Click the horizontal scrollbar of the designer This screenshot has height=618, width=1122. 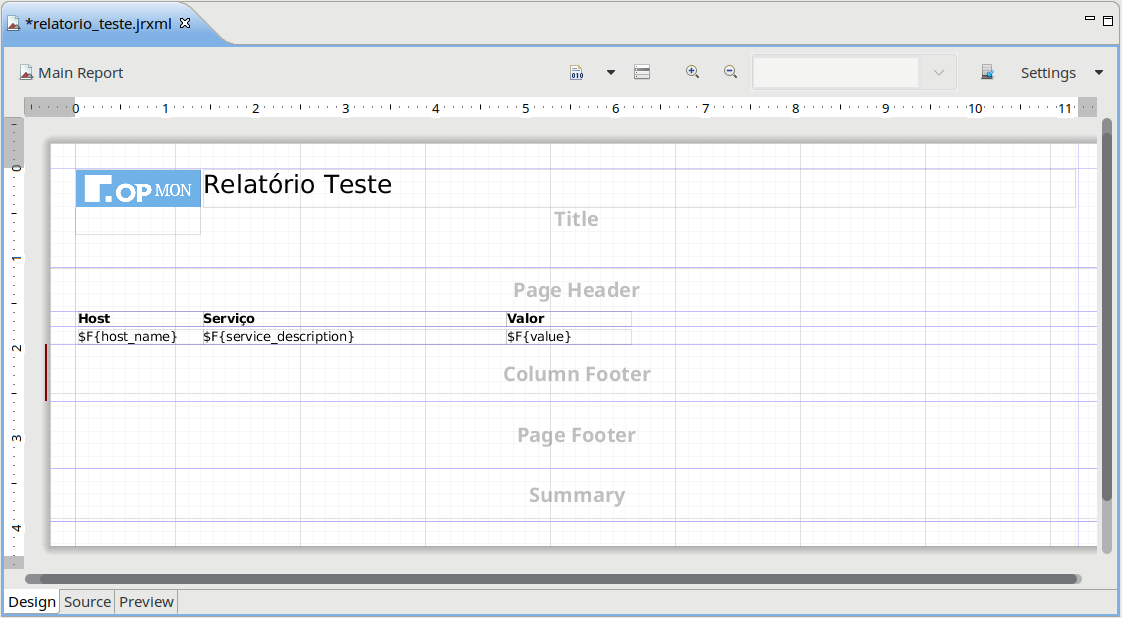point(552,579)
